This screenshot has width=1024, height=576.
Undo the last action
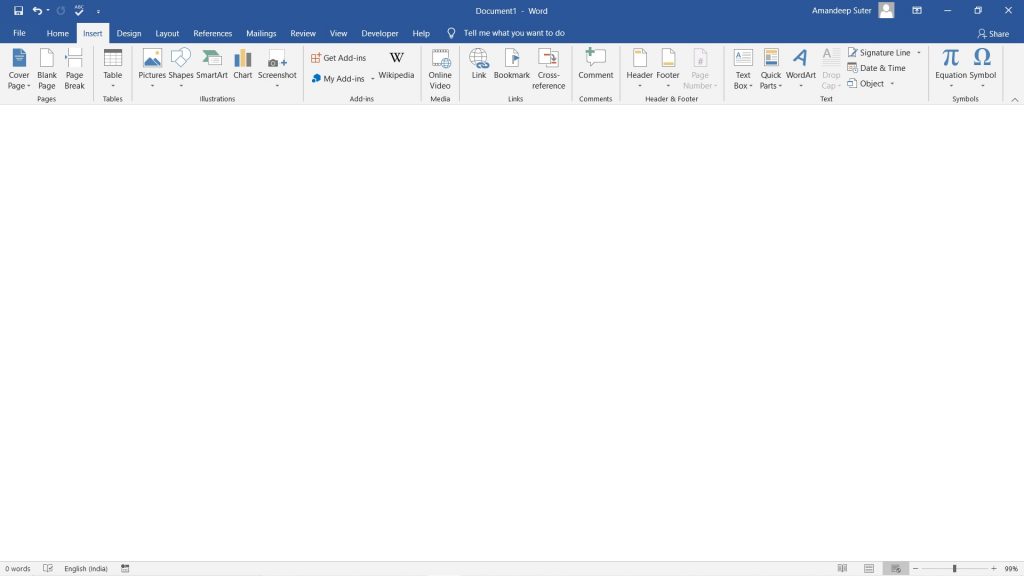tap(37, 10)
